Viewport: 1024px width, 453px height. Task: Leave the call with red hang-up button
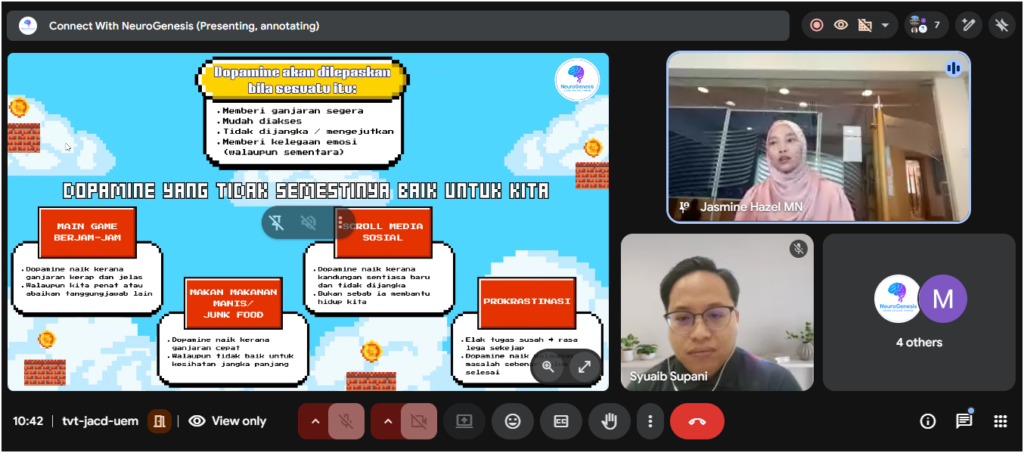697,421
